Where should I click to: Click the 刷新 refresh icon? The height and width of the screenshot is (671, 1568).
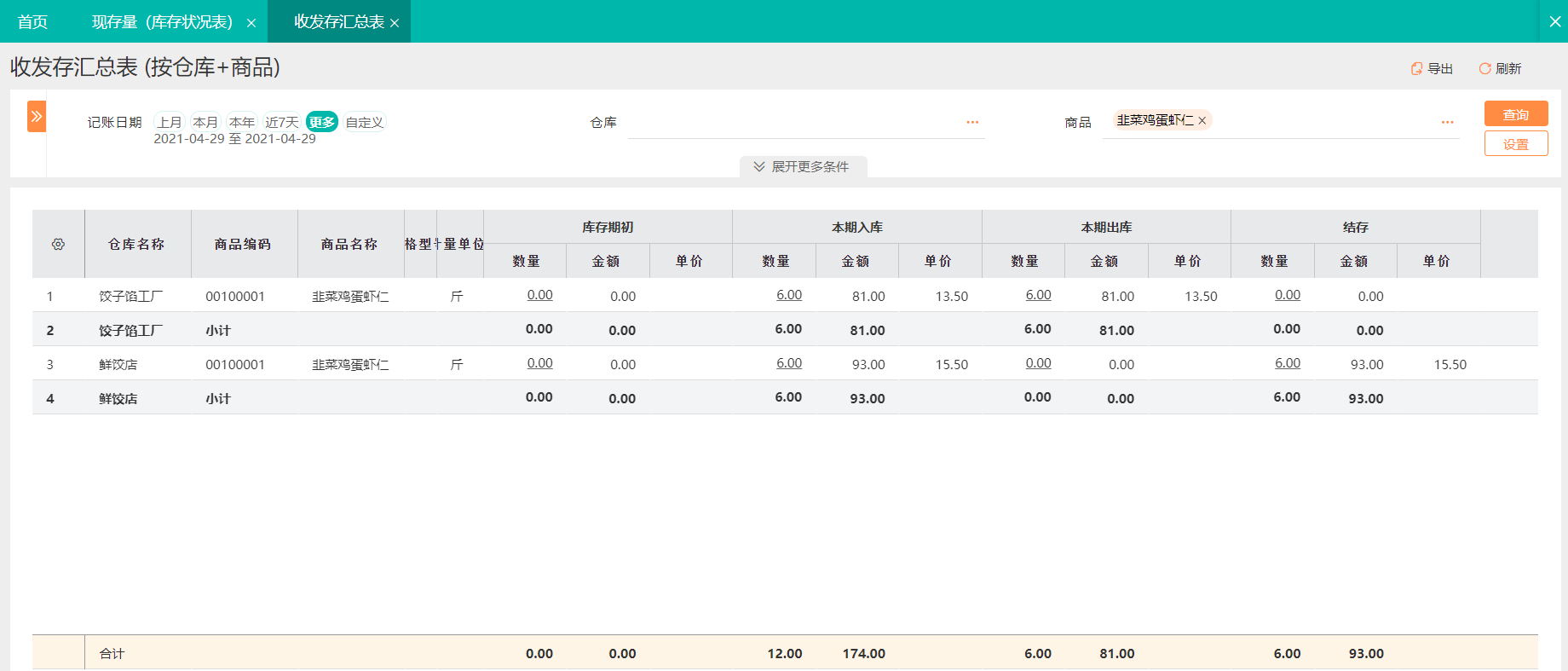tap(1484, 68)
